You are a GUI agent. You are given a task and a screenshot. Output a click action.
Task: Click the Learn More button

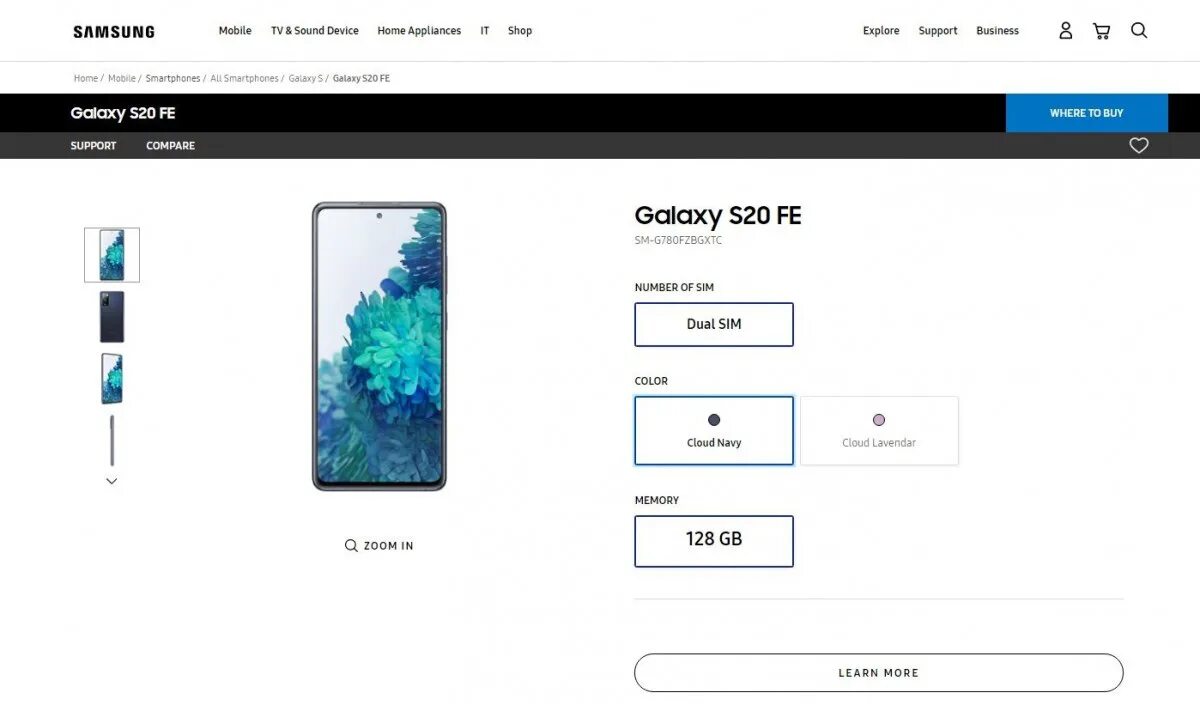[x=878, y=673]
